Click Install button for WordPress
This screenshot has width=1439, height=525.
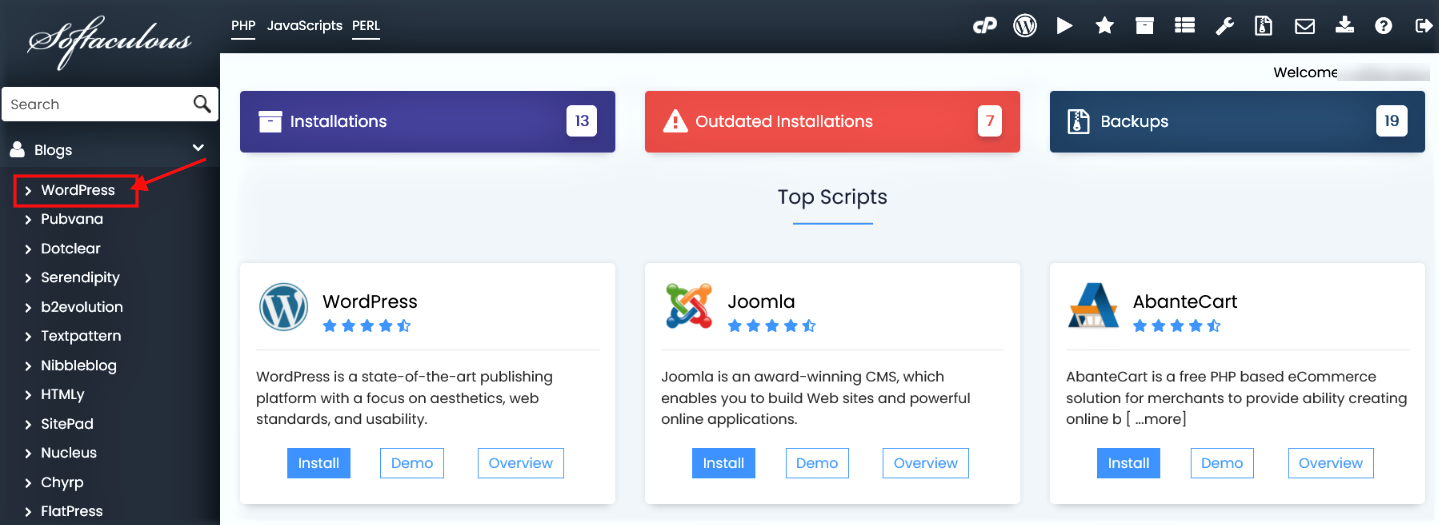(x=319, y=463)
